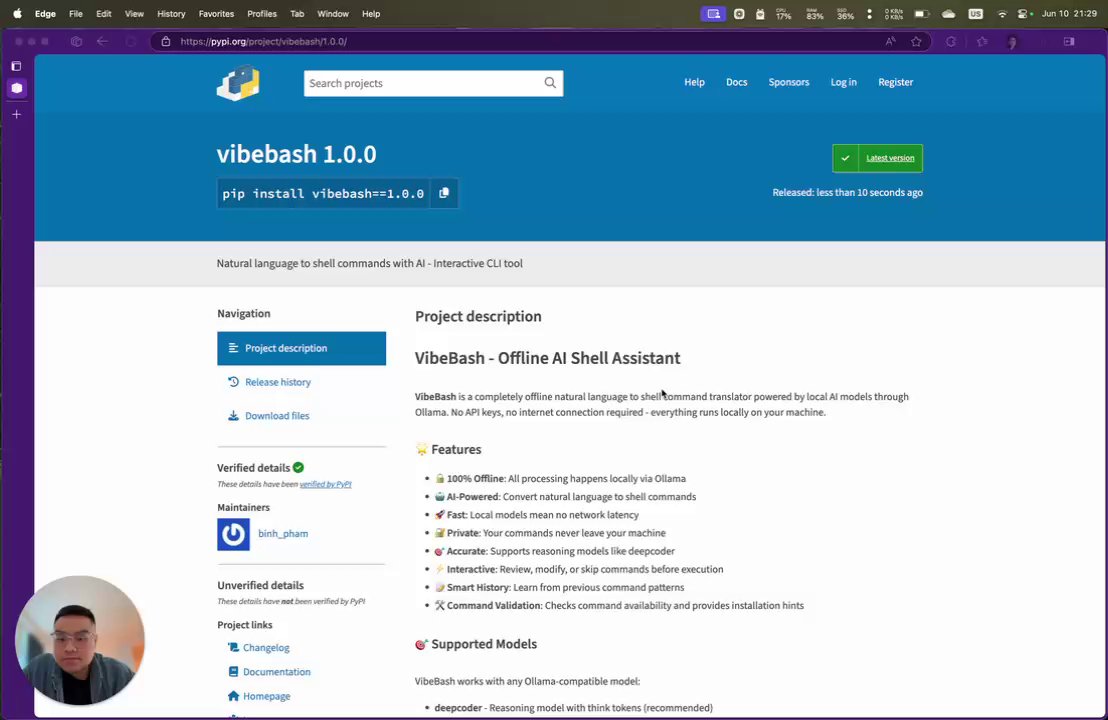Viewport: 1108px width, 720px height.
Task: Open the Changelog project link
Action: click(266, 647)
